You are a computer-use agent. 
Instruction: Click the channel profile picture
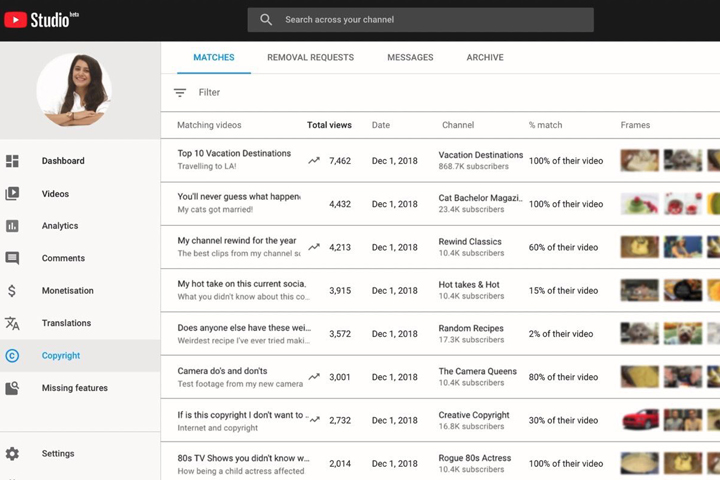74,90
